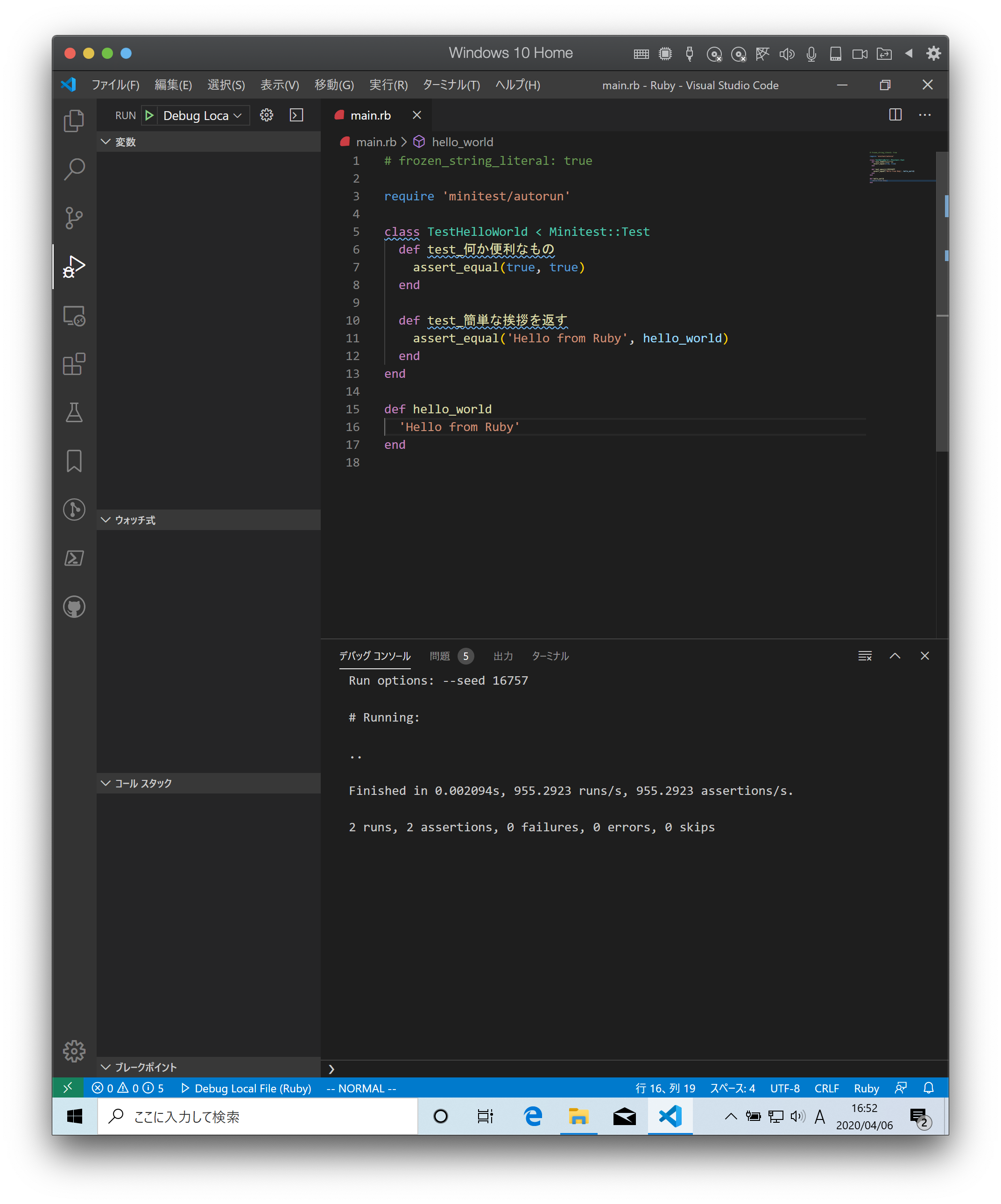The height and width of the screenshot is (1204, 1001).
Task: Toggle maximize panel size chevron
Action: click(895, 656)
